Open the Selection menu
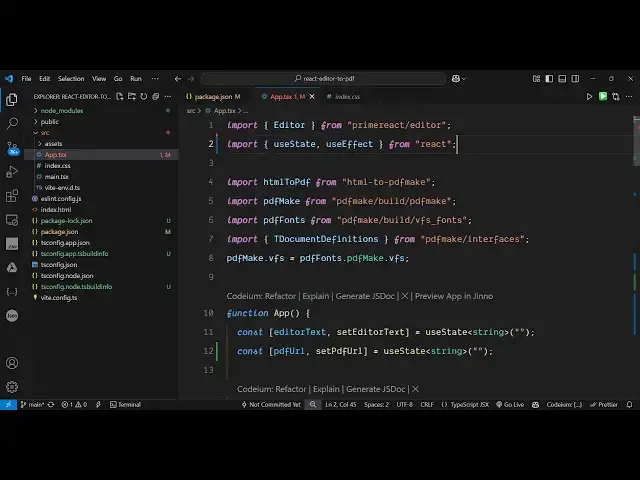This screenshot has width=640, height=480. click(x=71, y=79)
